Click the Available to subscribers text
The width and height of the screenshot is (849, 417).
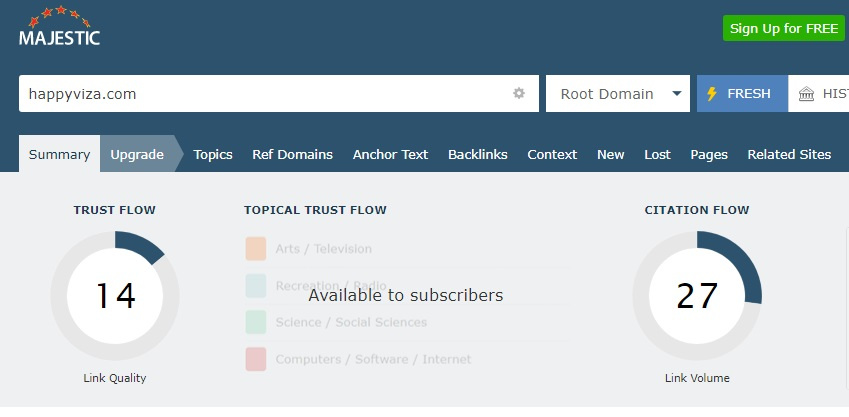[406, 295]
